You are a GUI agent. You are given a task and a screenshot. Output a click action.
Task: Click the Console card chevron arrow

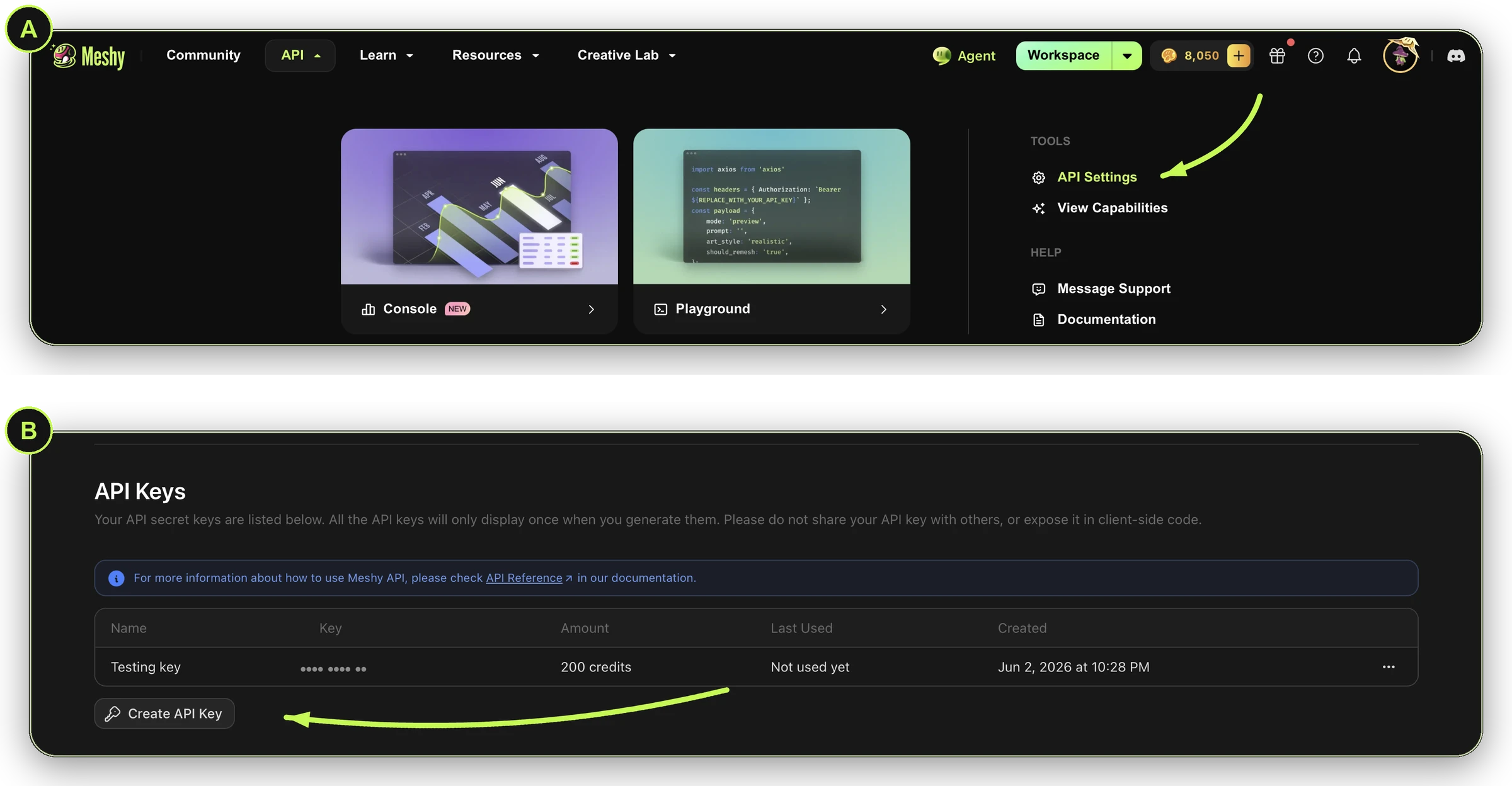coord(591,309)
